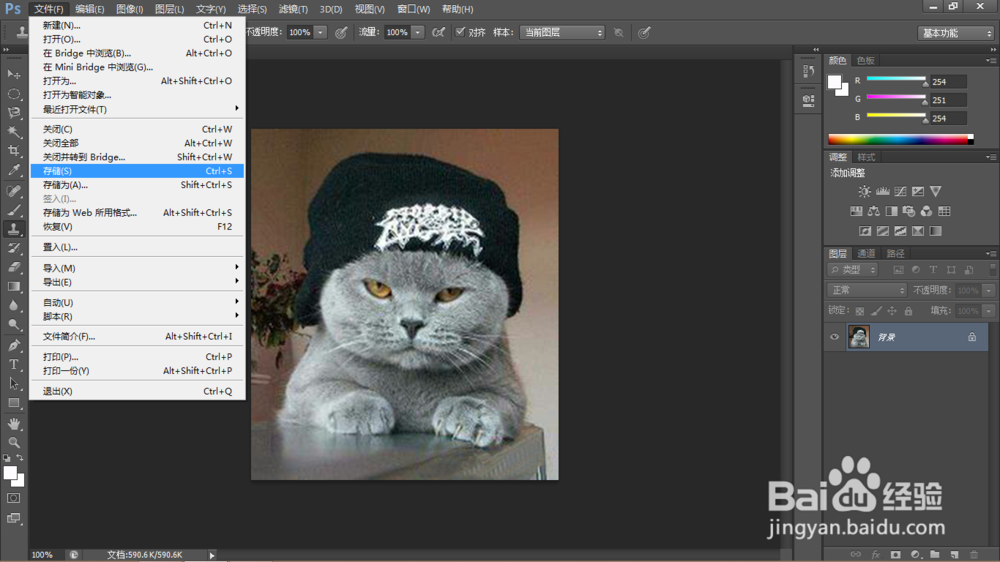Viewport: 1000px width, 562px height.
Task: Toggle lock image pixels brush icon
Action: pos(876,311)
